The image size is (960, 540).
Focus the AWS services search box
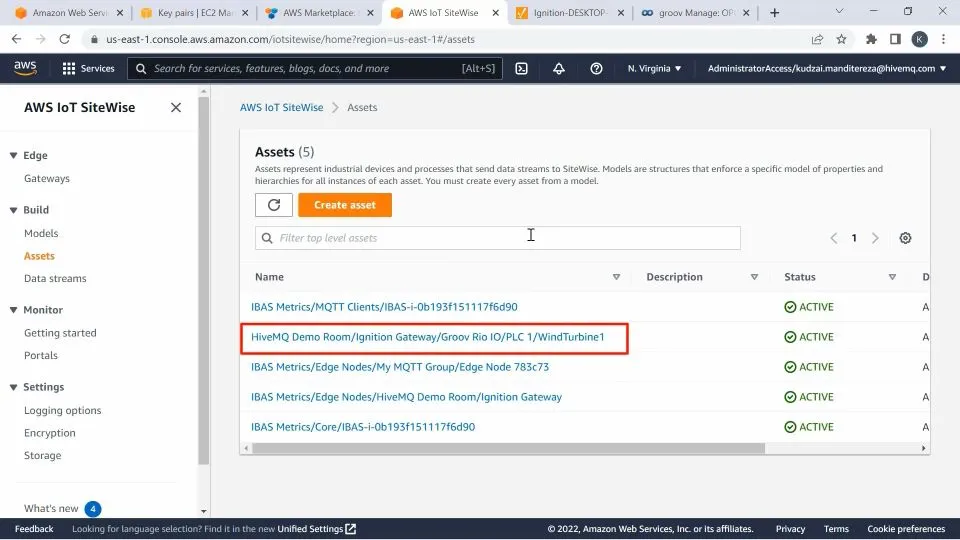pos(315,69)
